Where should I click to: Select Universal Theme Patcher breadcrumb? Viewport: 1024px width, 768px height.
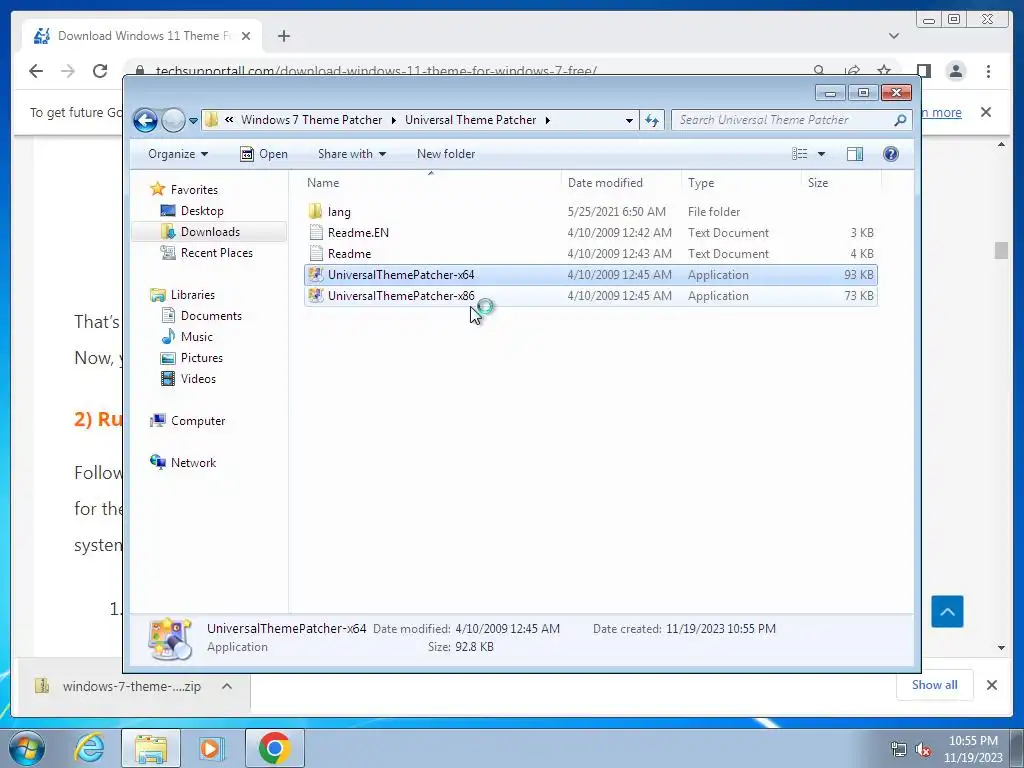click(x=470, y=120)
